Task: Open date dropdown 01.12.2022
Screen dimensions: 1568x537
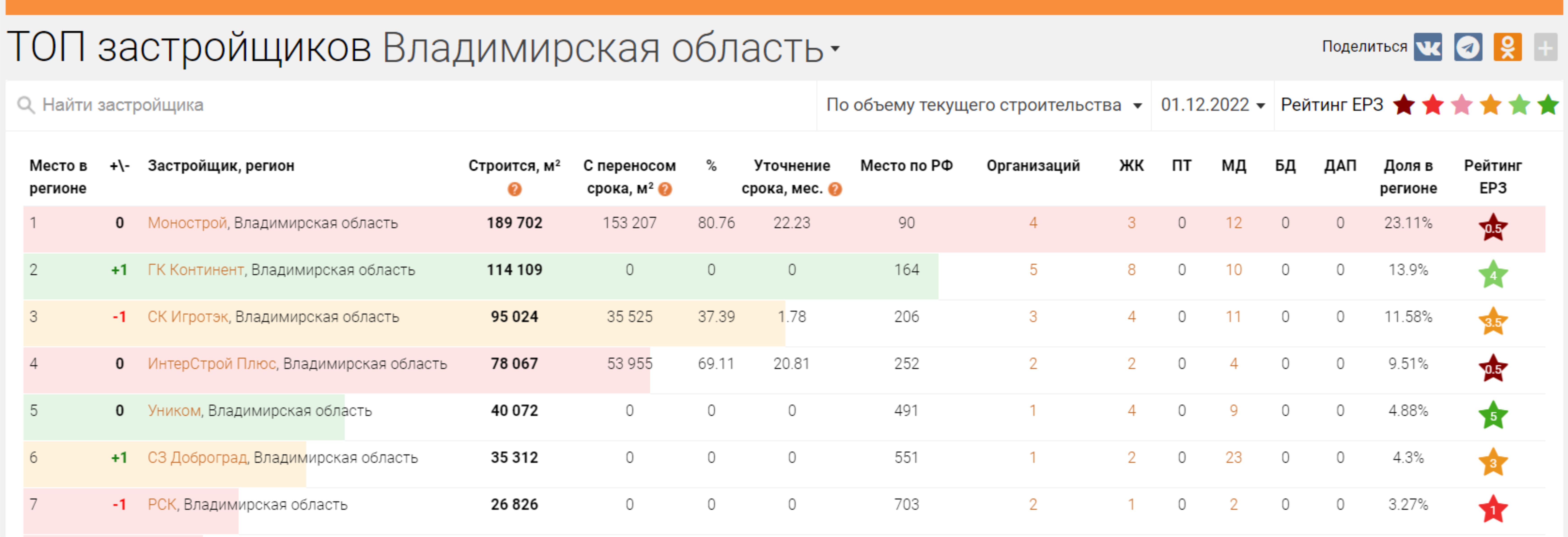Action: (x=1212, y=105)
